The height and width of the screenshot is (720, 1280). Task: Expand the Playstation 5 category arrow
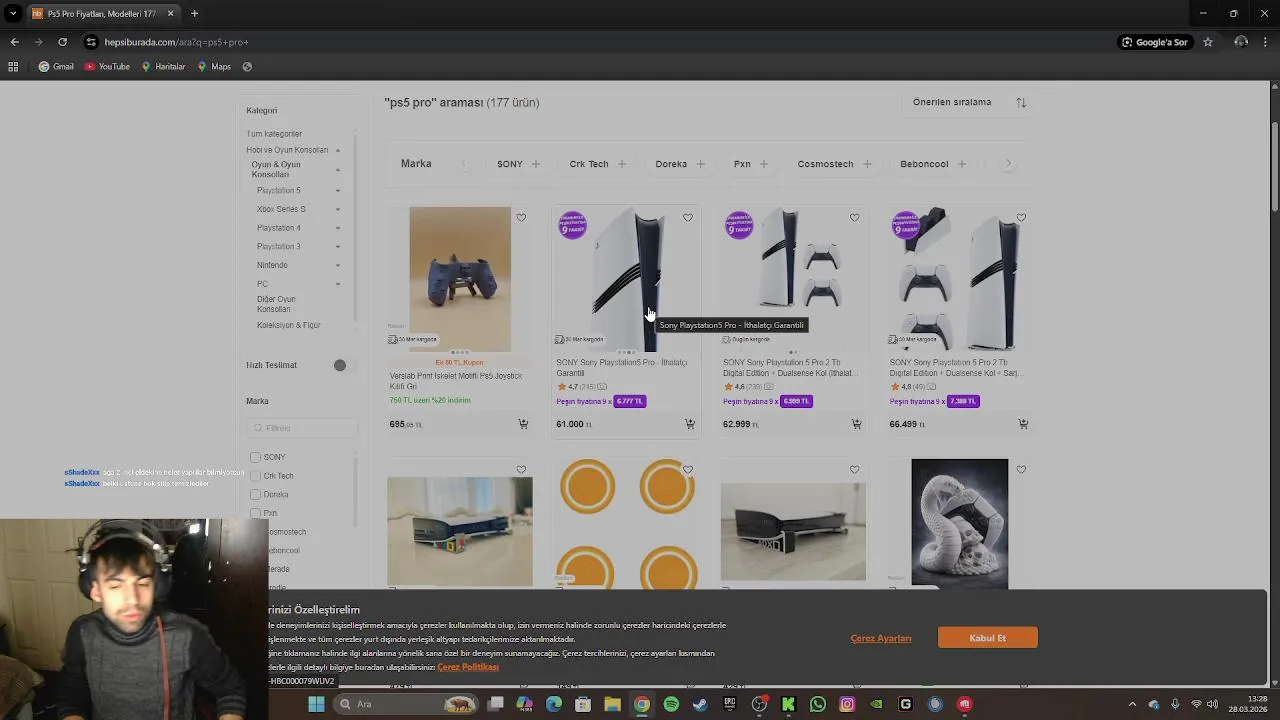pos(338,191)
